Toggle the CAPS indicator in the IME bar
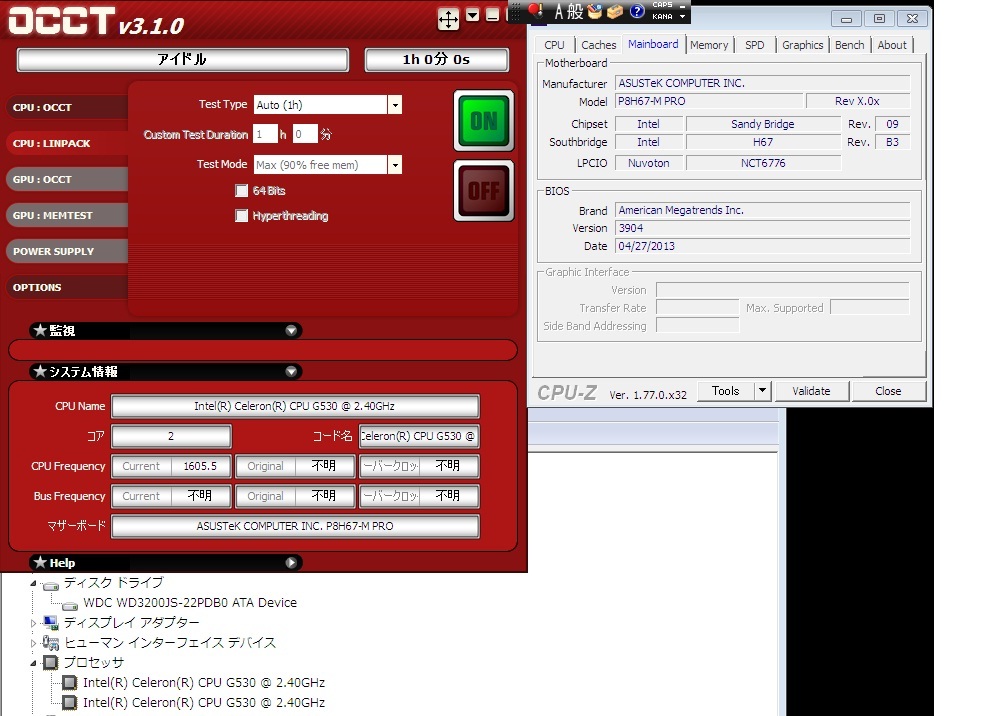 click(662, 5)
